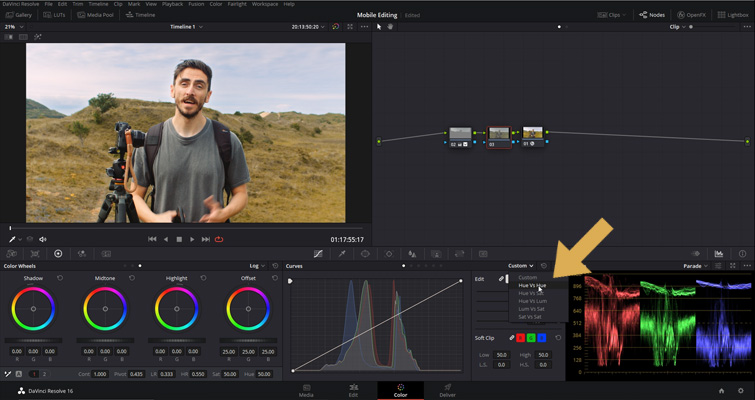Switch to the Deliver page tab

[447, 390]
